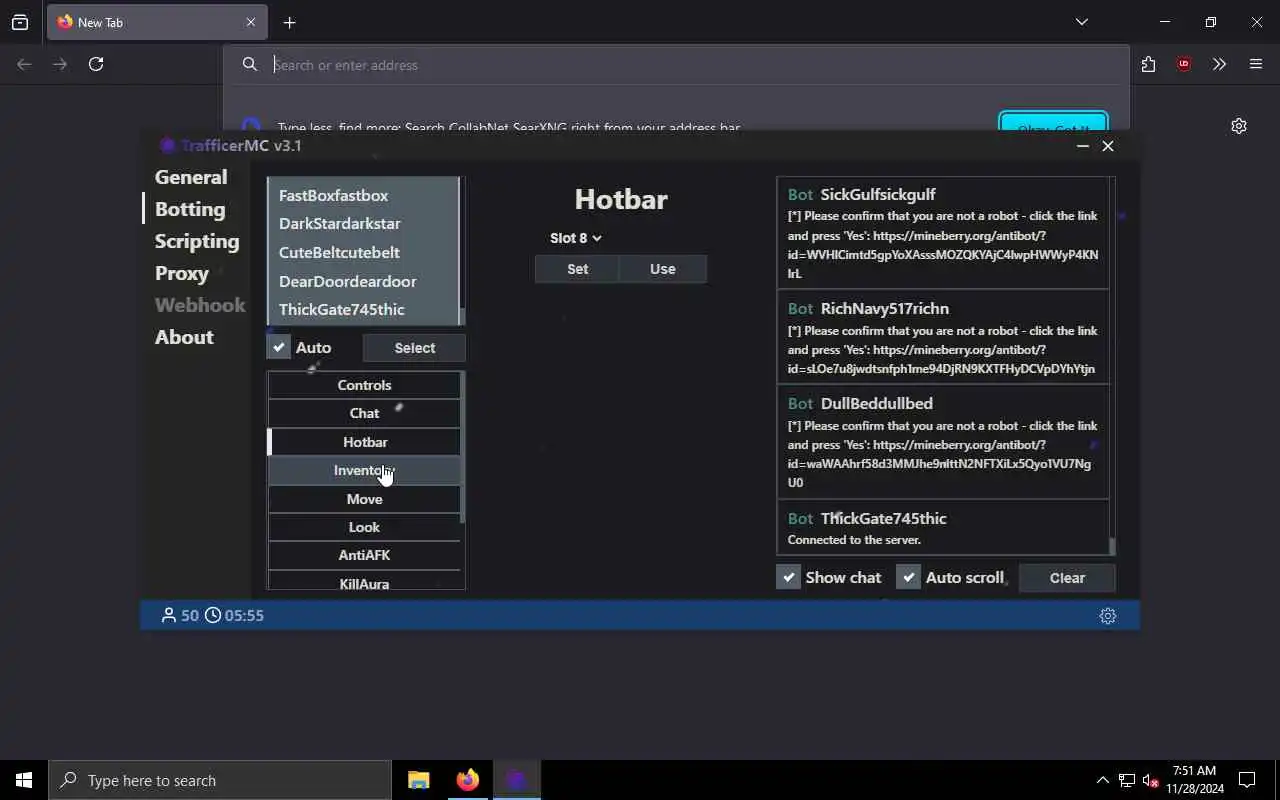Select Inventory in the actions list

pos(364,470)
